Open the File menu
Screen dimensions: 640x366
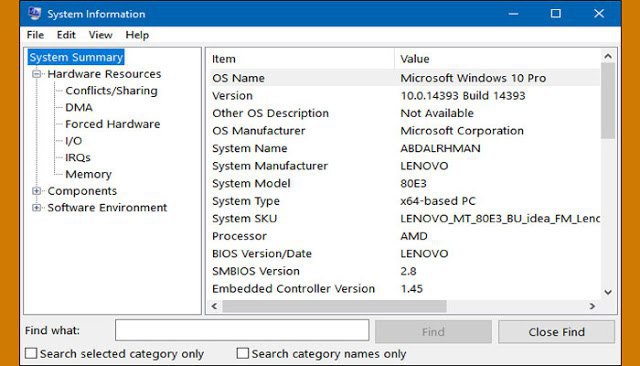35,35
